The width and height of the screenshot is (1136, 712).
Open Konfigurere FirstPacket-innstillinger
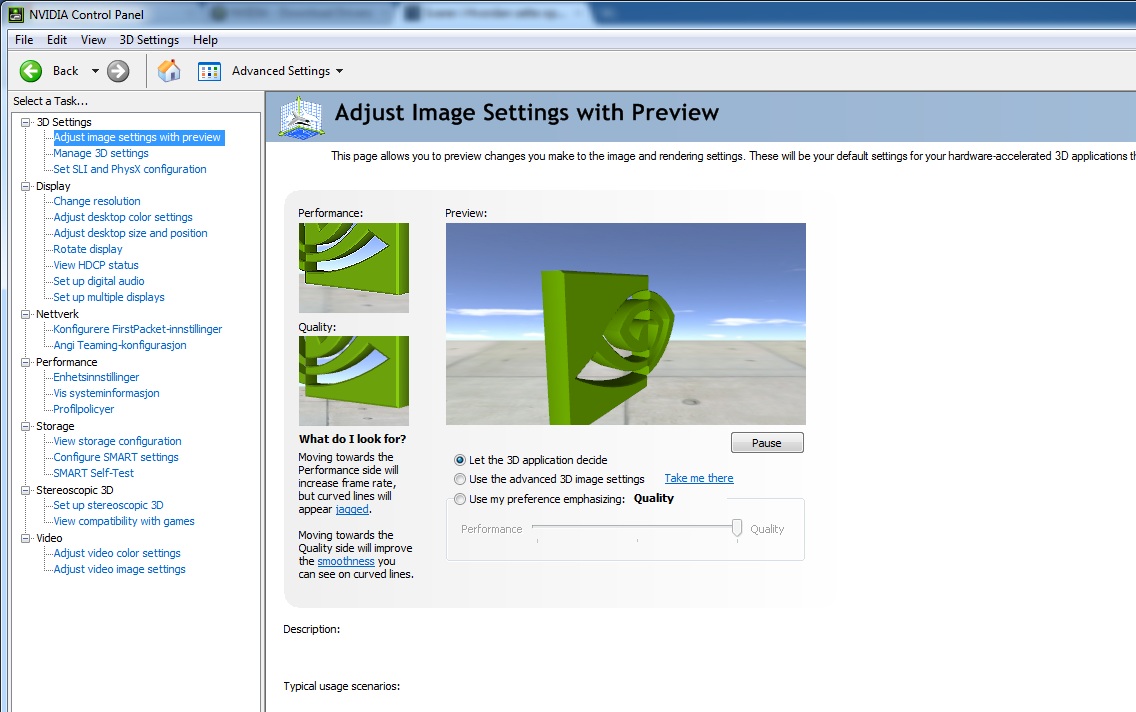coord(138,330)
